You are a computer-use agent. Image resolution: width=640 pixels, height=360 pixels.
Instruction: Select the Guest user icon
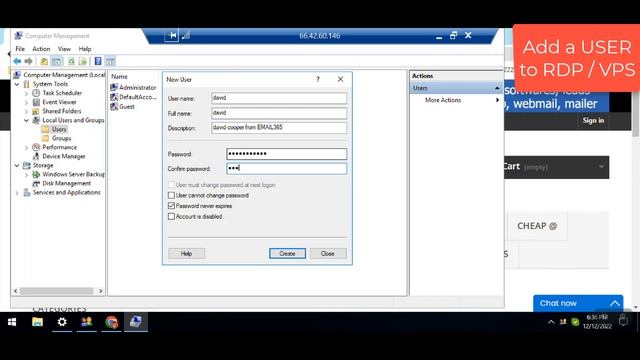114,106
